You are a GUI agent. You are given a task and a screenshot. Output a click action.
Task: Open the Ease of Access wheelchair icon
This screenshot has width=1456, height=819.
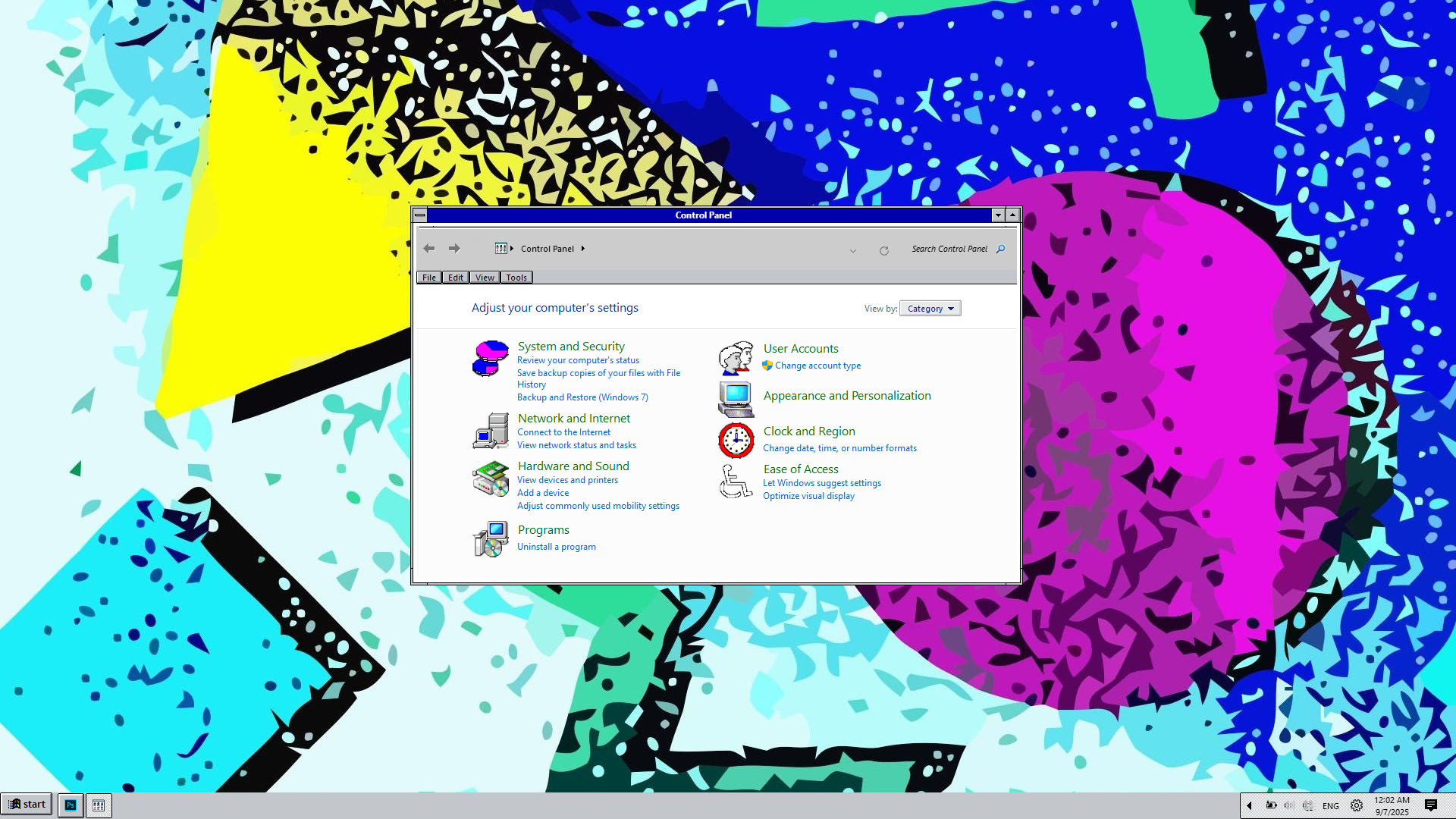coord(736,482)
